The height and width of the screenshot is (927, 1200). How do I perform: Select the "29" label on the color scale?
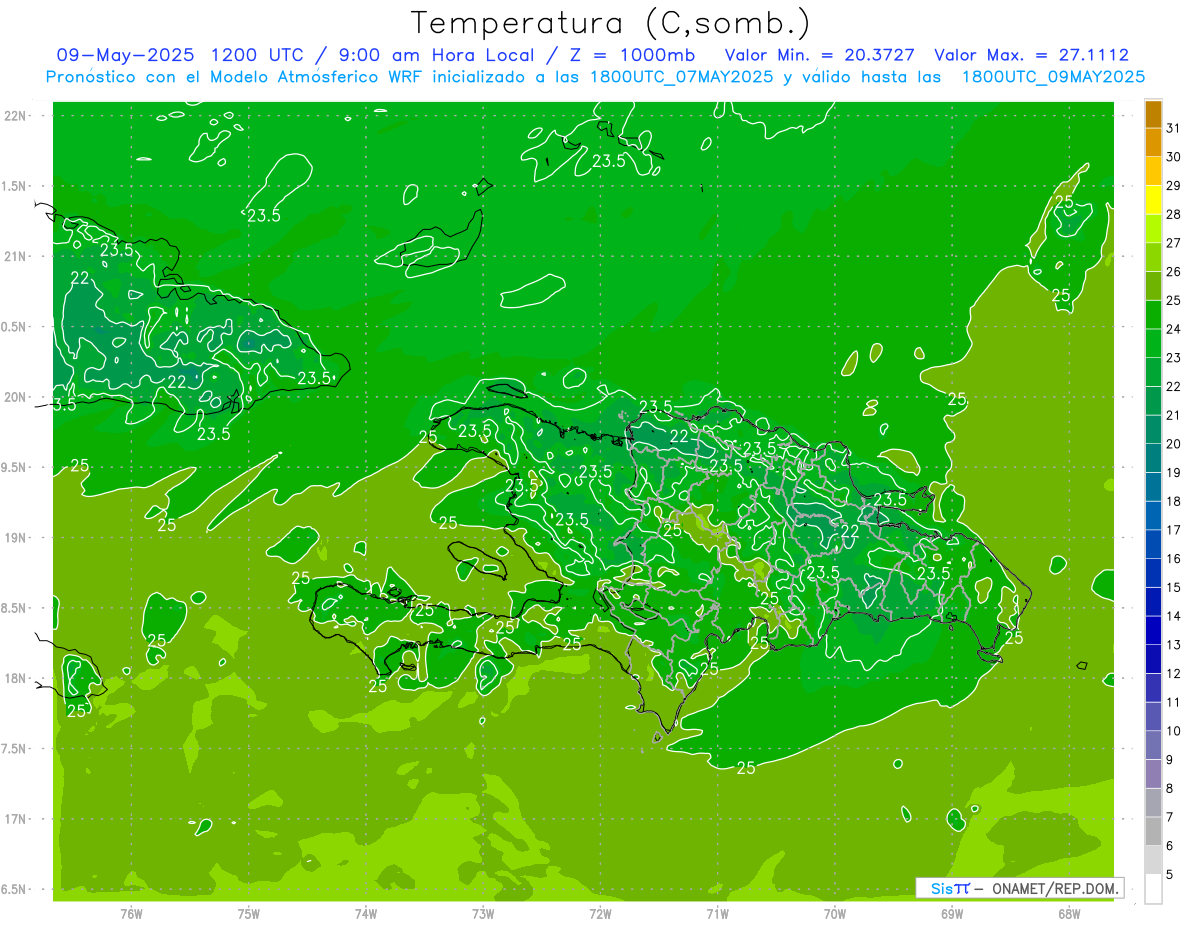point(1173,186)
